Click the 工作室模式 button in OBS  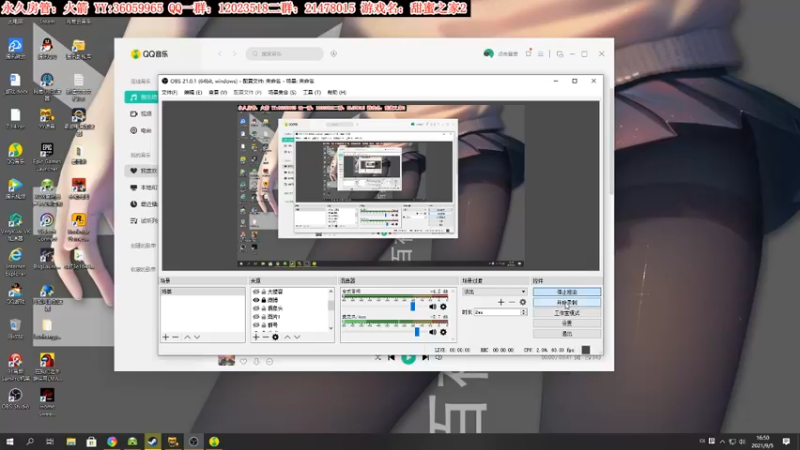tap(567, 313)
